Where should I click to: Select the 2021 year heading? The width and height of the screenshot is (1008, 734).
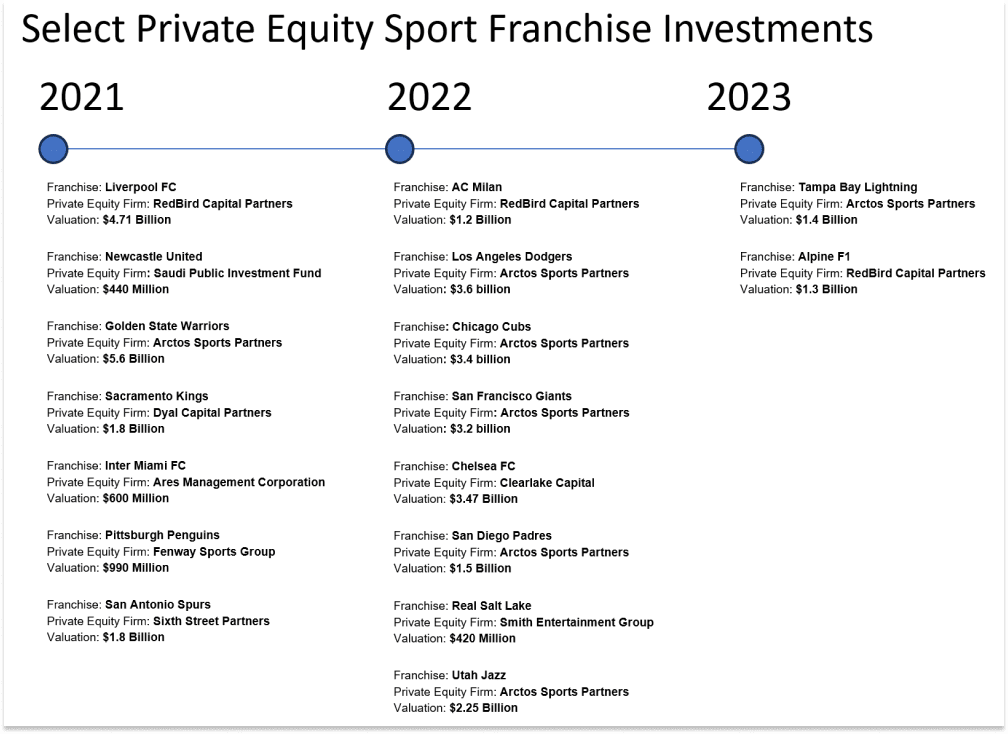82,97
